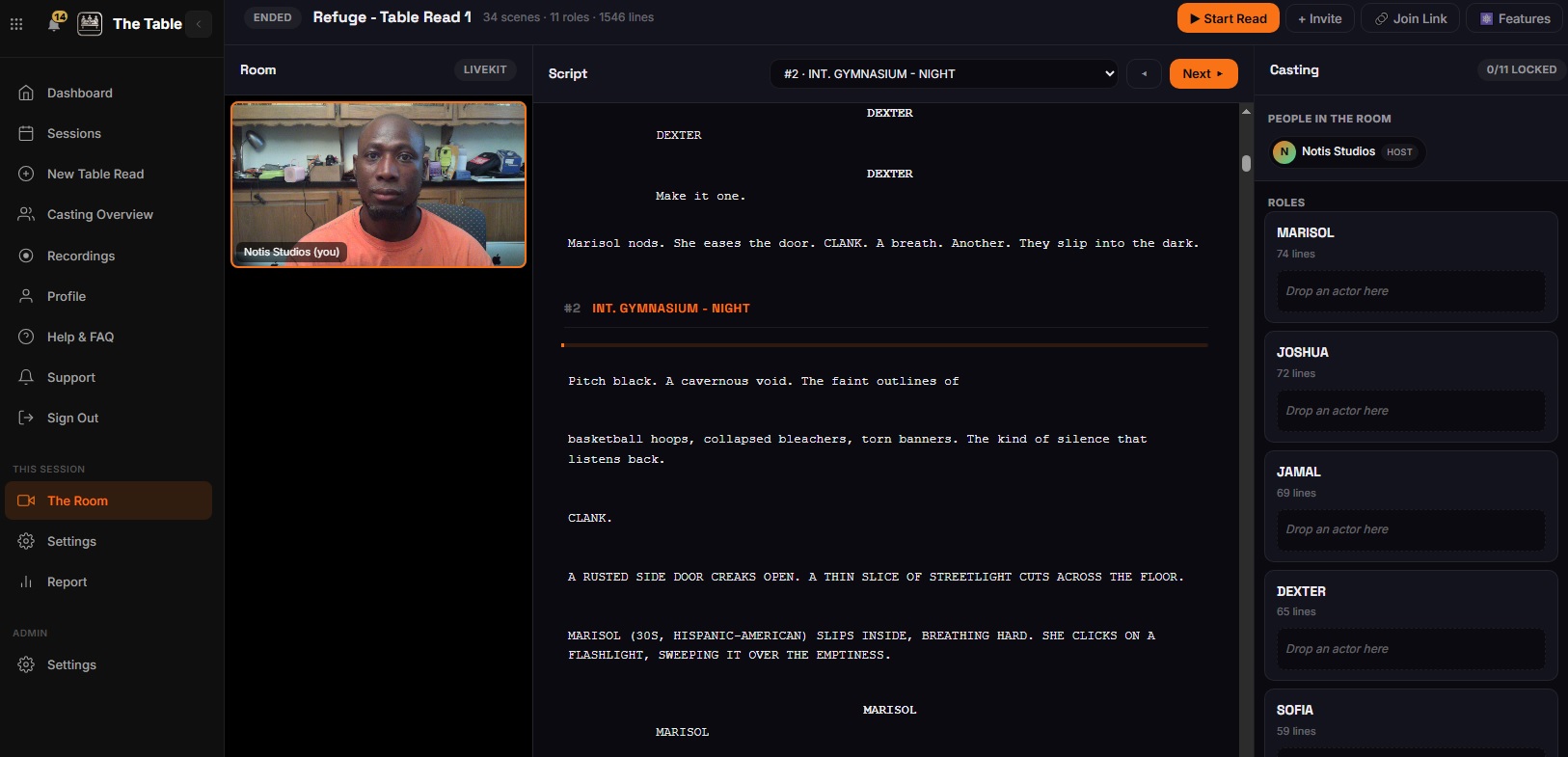Open the Features panel
This screenshot has height=757, width=1568.
(1515, 18)
